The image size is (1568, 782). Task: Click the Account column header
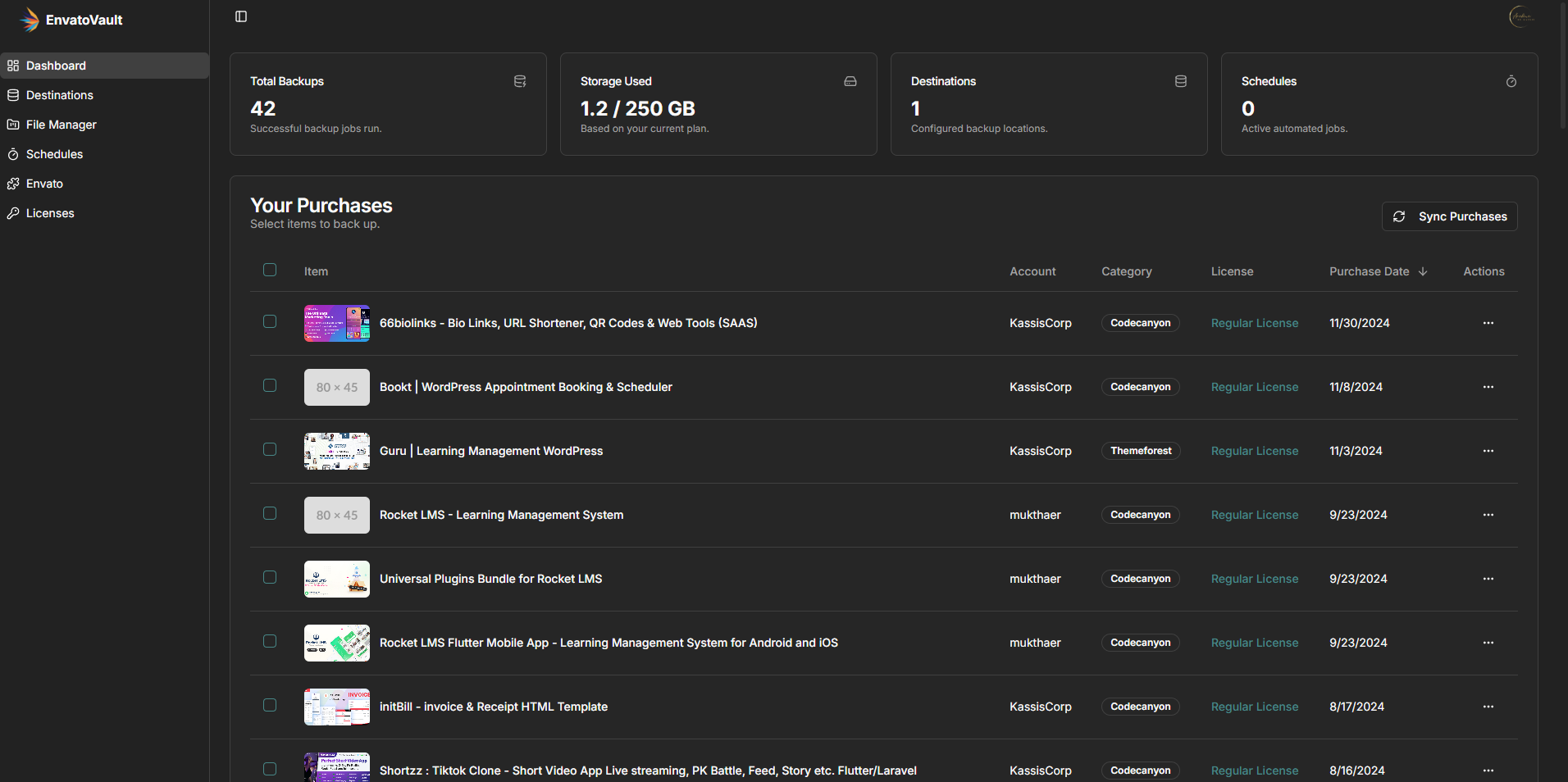(1032, 271)
